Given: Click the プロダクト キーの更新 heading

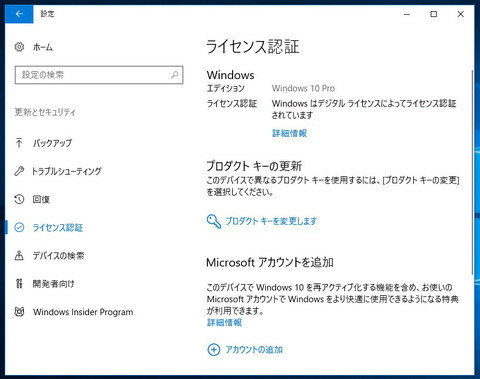Looking at the screenshot, I should pos(254,166).
